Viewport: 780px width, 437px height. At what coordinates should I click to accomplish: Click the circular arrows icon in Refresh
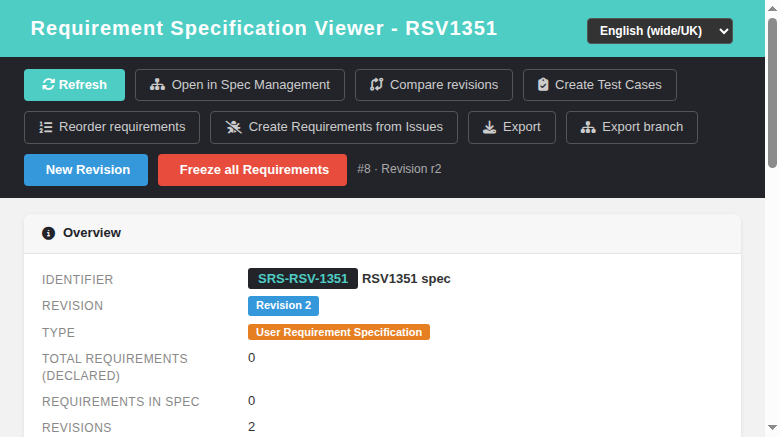pos(48,85)
